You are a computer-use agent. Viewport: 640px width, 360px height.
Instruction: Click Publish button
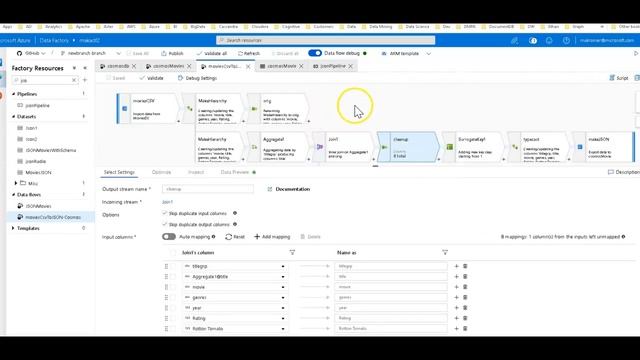(x=172, y=53)
